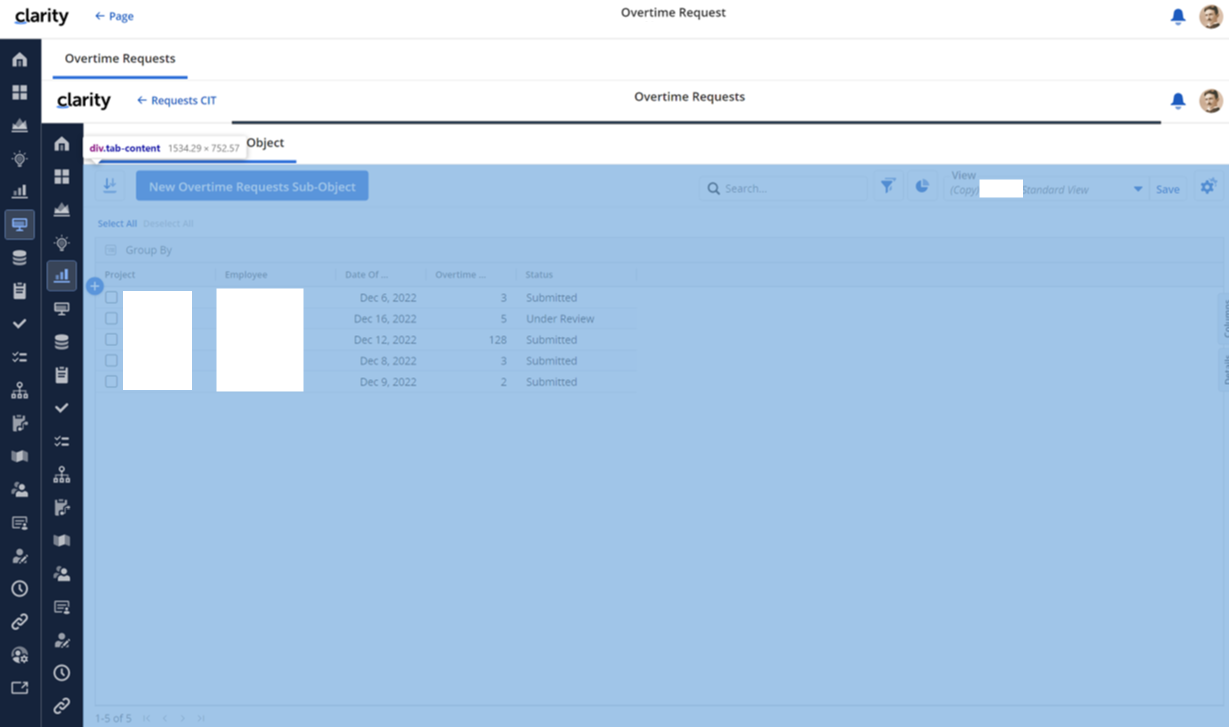Screen dimensions: 1229x727
Task: Open the external link icon in outer sidebar
Action: pyautogui.click(x=19, y=688)
